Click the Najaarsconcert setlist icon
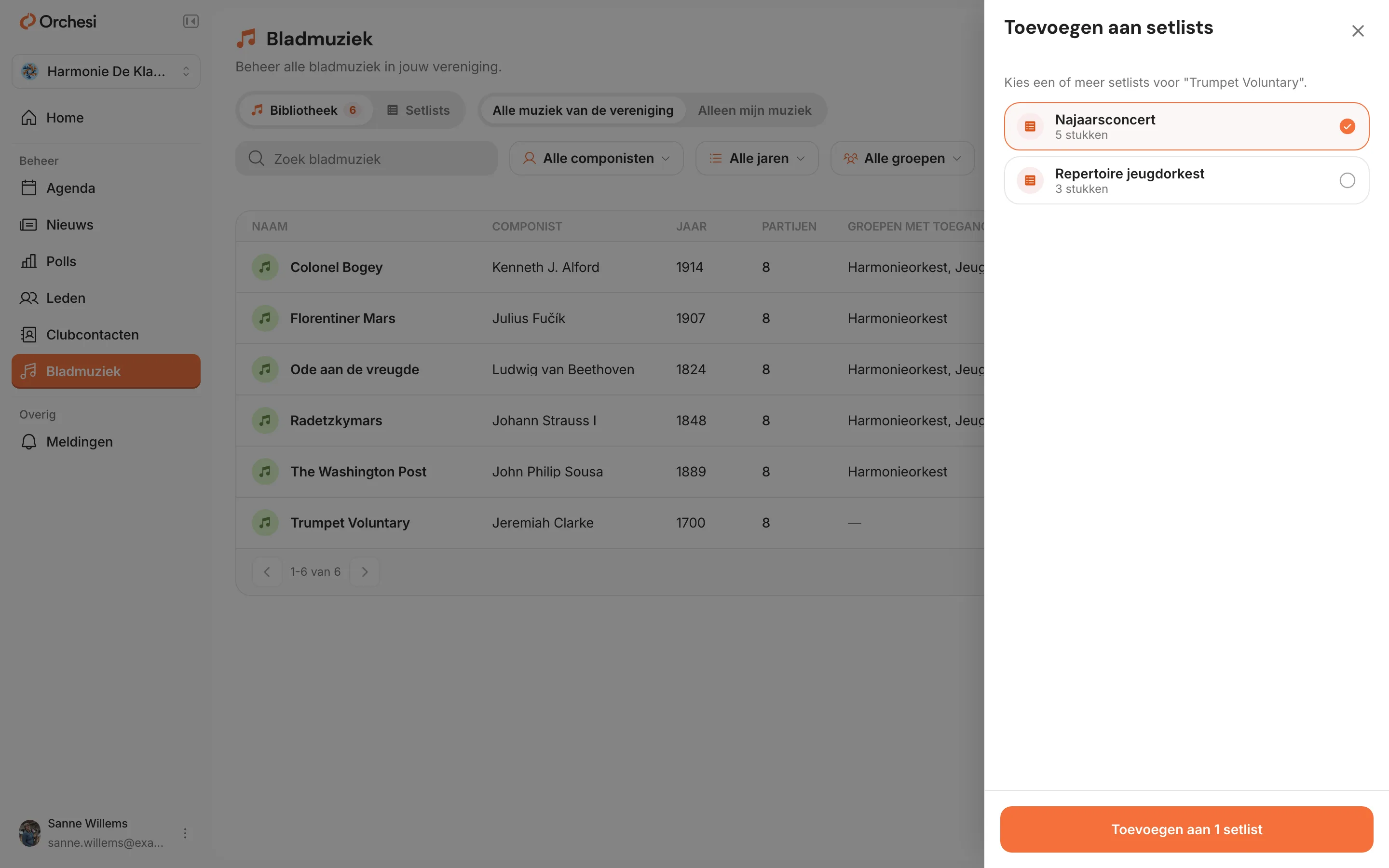Viewport: 1389px width, 868px height. coord(1030,126)
